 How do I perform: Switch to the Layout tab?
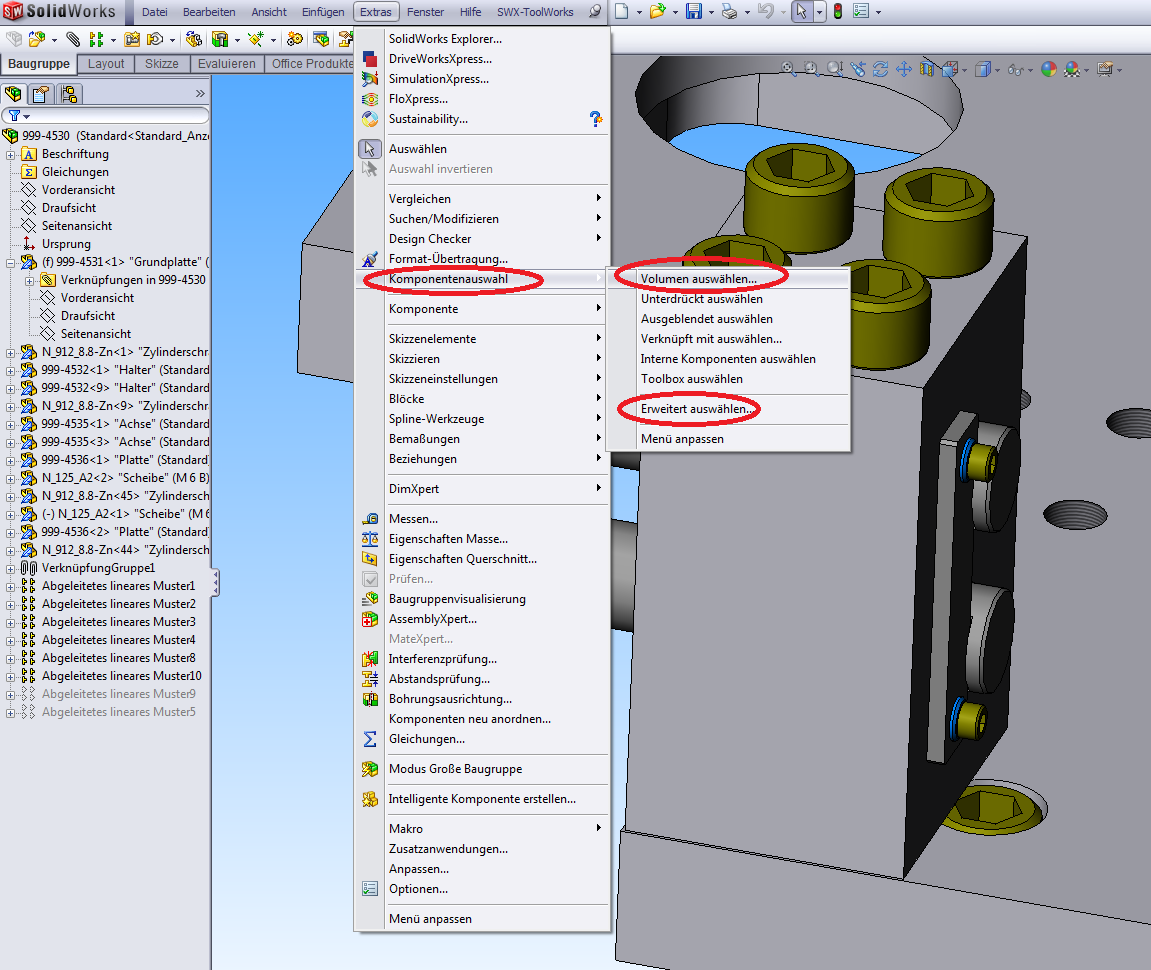click(x=106, y=64)
